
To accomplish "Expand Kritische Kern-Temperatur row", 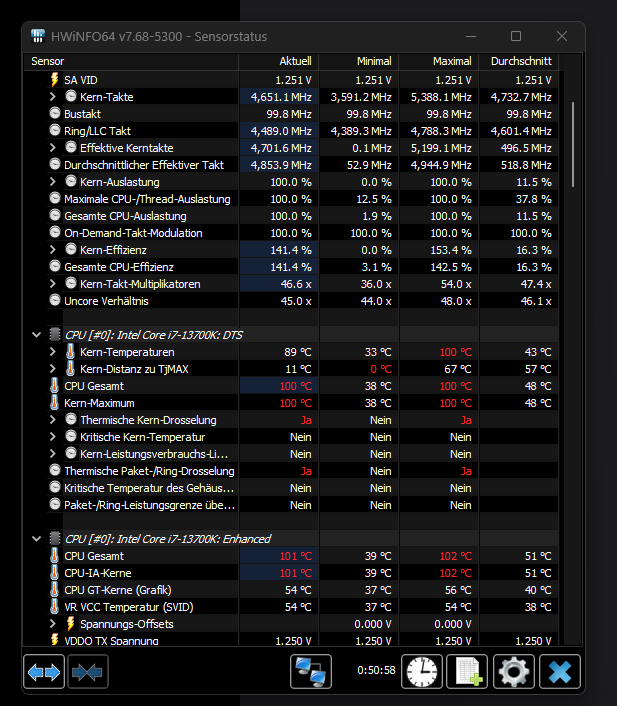I will 53,437.
